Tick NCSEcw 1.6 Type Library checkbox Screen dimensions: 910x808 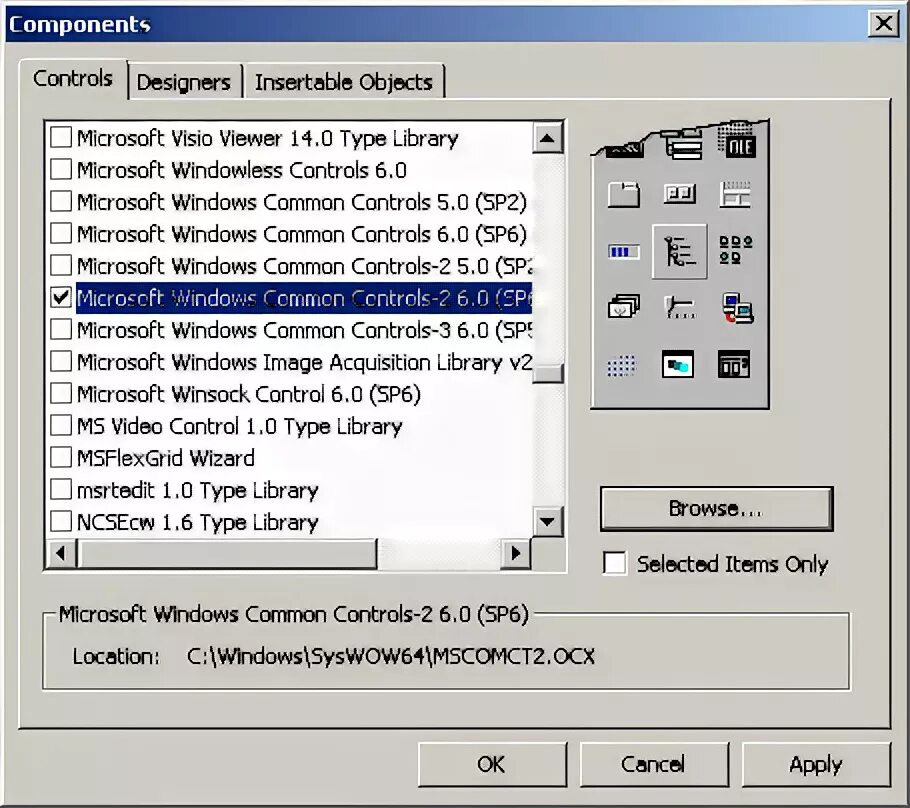point(61,521)
